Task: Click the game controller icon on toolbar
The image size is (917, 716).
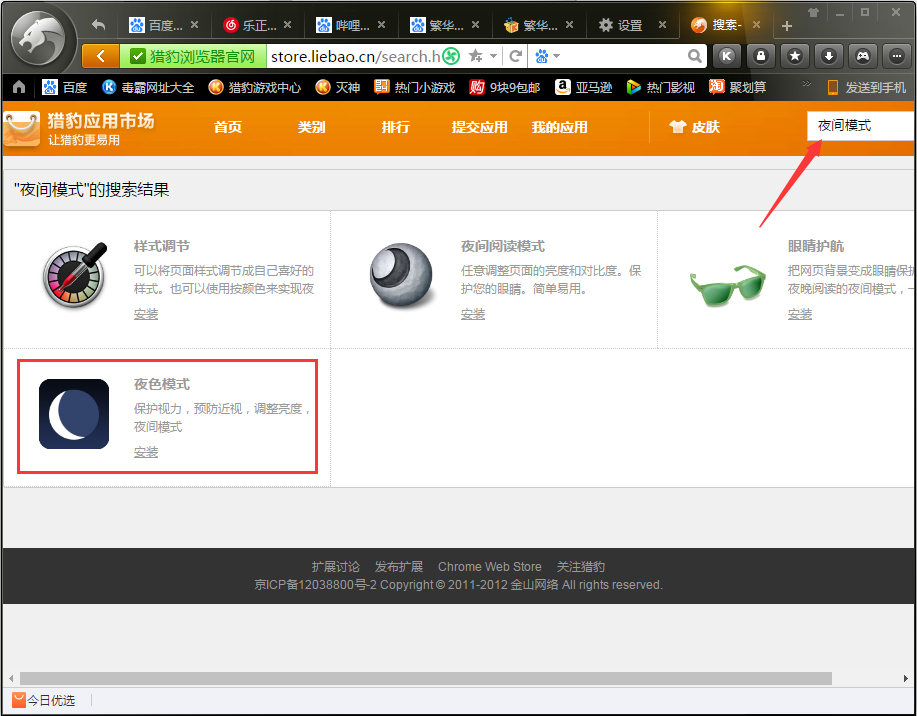Action: pos(861,57)
